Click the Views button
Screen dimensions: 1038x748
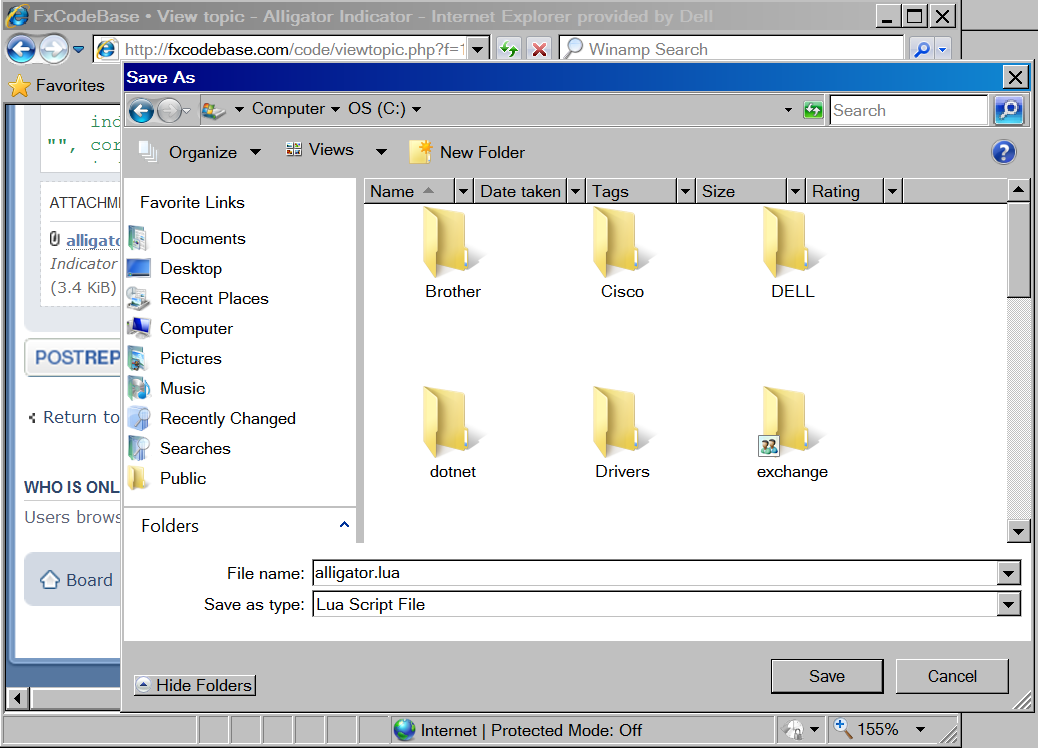pos(320,150)
